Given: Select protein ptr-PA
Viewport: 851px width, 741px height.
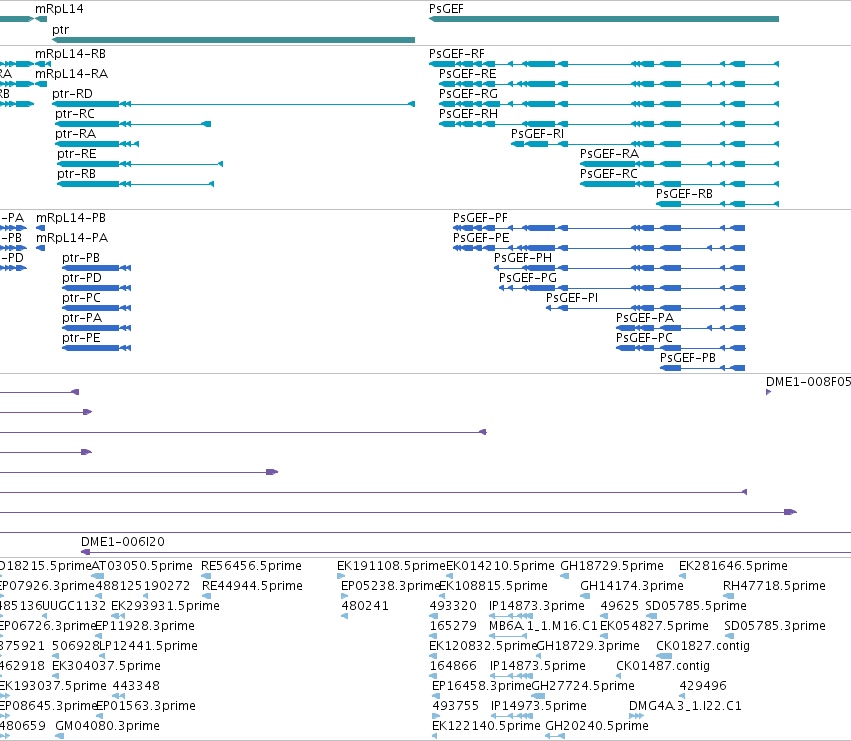Looking at the screenshot, I should pyautogui.click(x=97, y=328).
